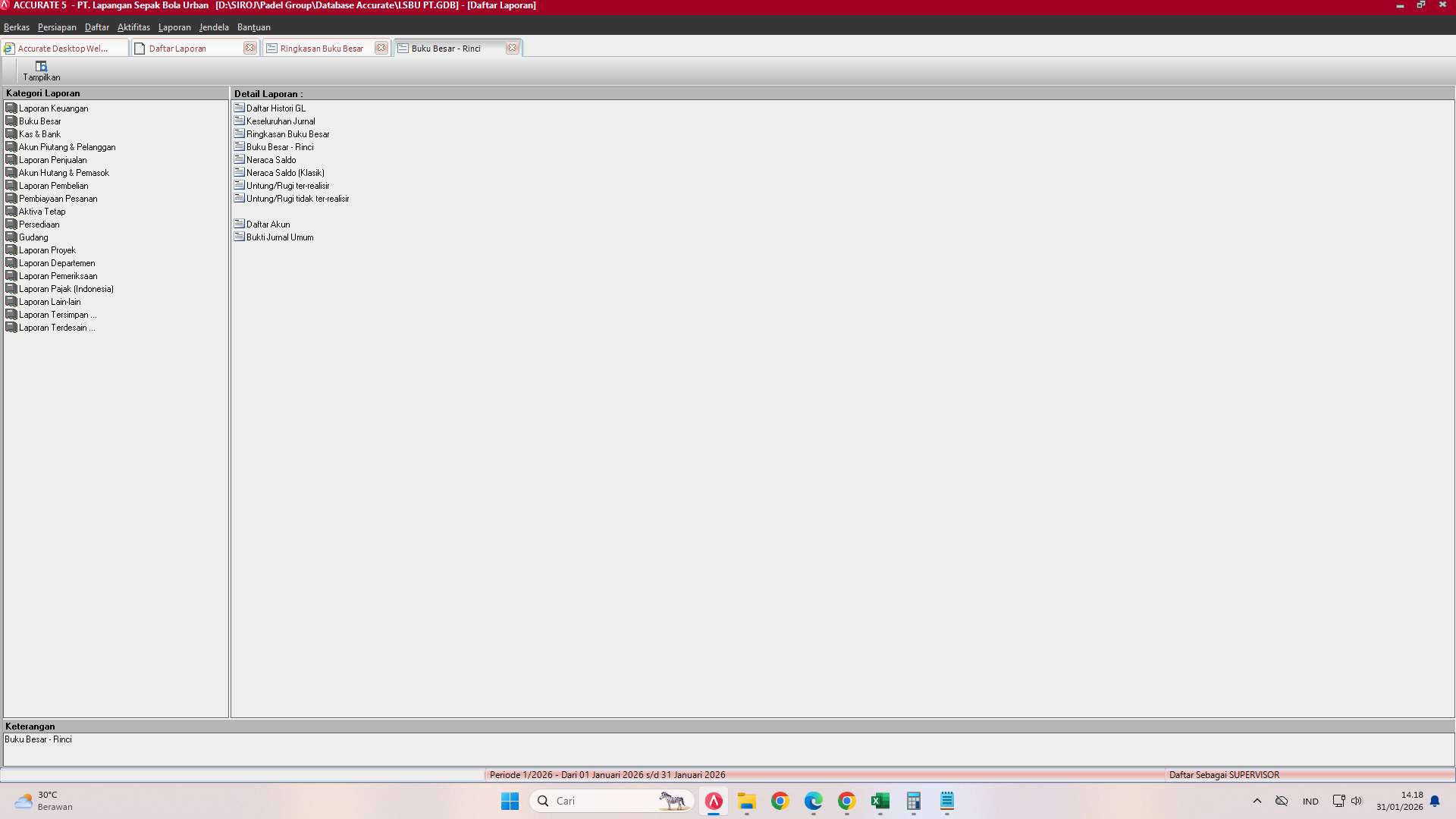Select the Neraca Saldo (Klasik) report

(x=285, y=172)
